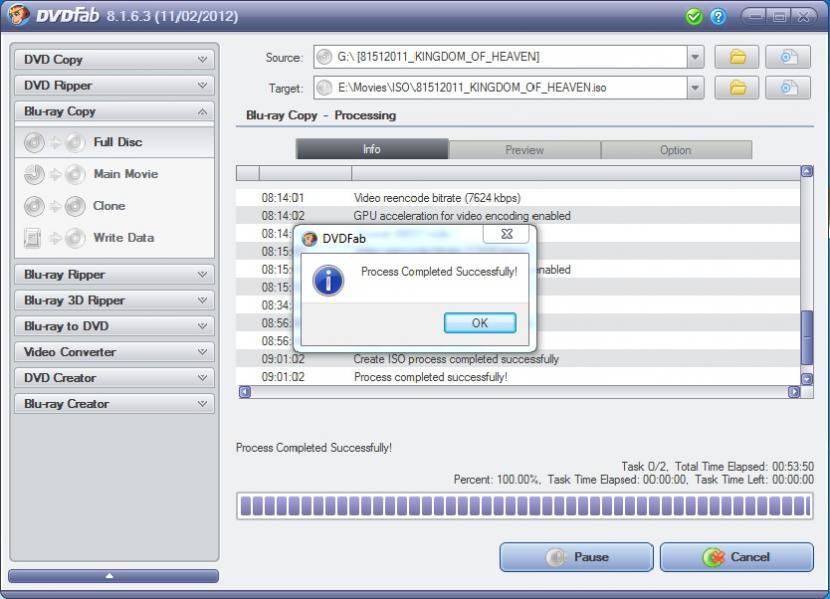This screenshot has width=830, height=599.
Task: Choose target ISO image icon button
Action: [788, 88]
